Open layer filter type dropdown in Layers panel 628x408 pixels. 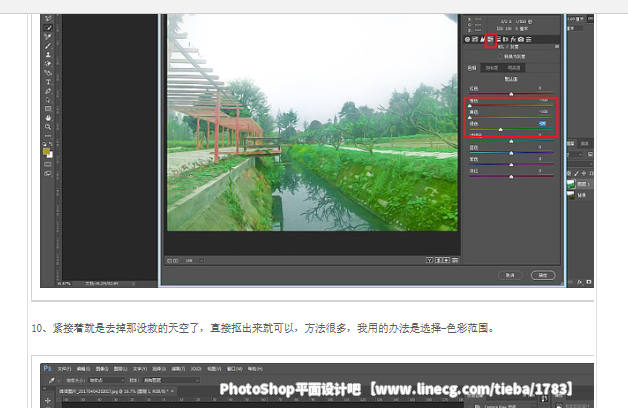pyautogui.click(x=575, y=154)
